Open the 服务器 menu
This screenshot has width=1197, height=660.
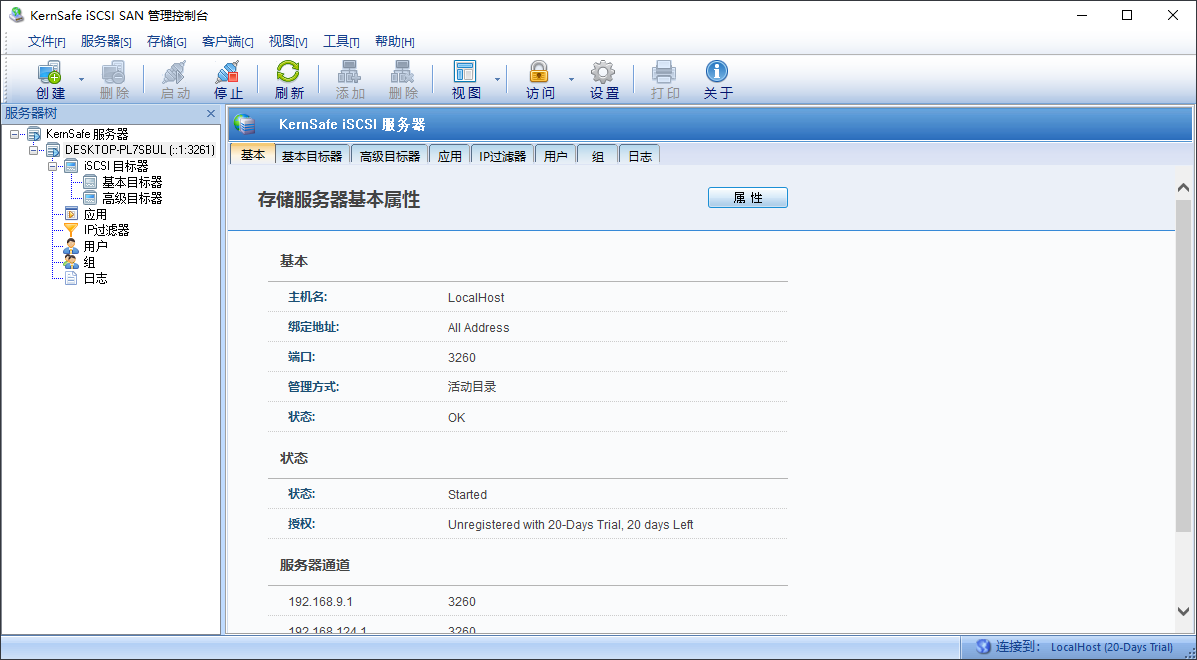point(105,41)
